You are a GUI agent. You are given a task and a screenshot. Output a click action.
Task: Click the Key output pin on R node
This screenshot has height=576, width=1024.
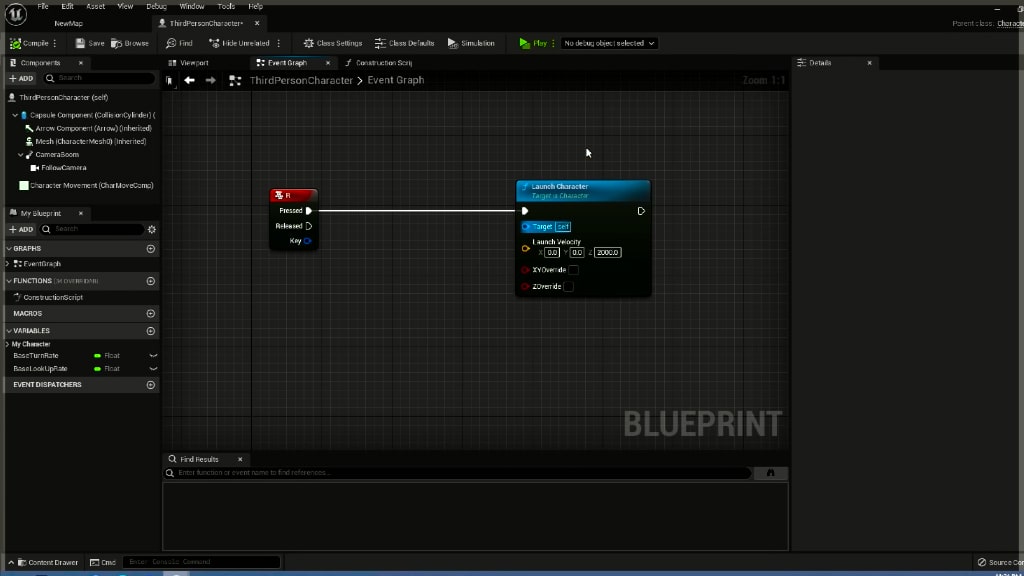(x=308, y=241)
